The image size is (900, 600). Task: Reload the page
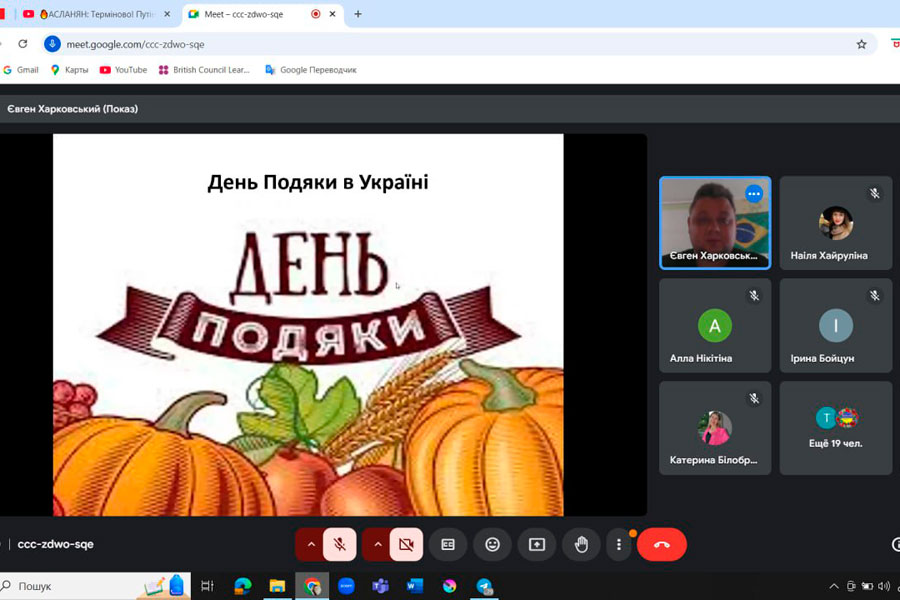pyautogui.click(x=23, y=44)
